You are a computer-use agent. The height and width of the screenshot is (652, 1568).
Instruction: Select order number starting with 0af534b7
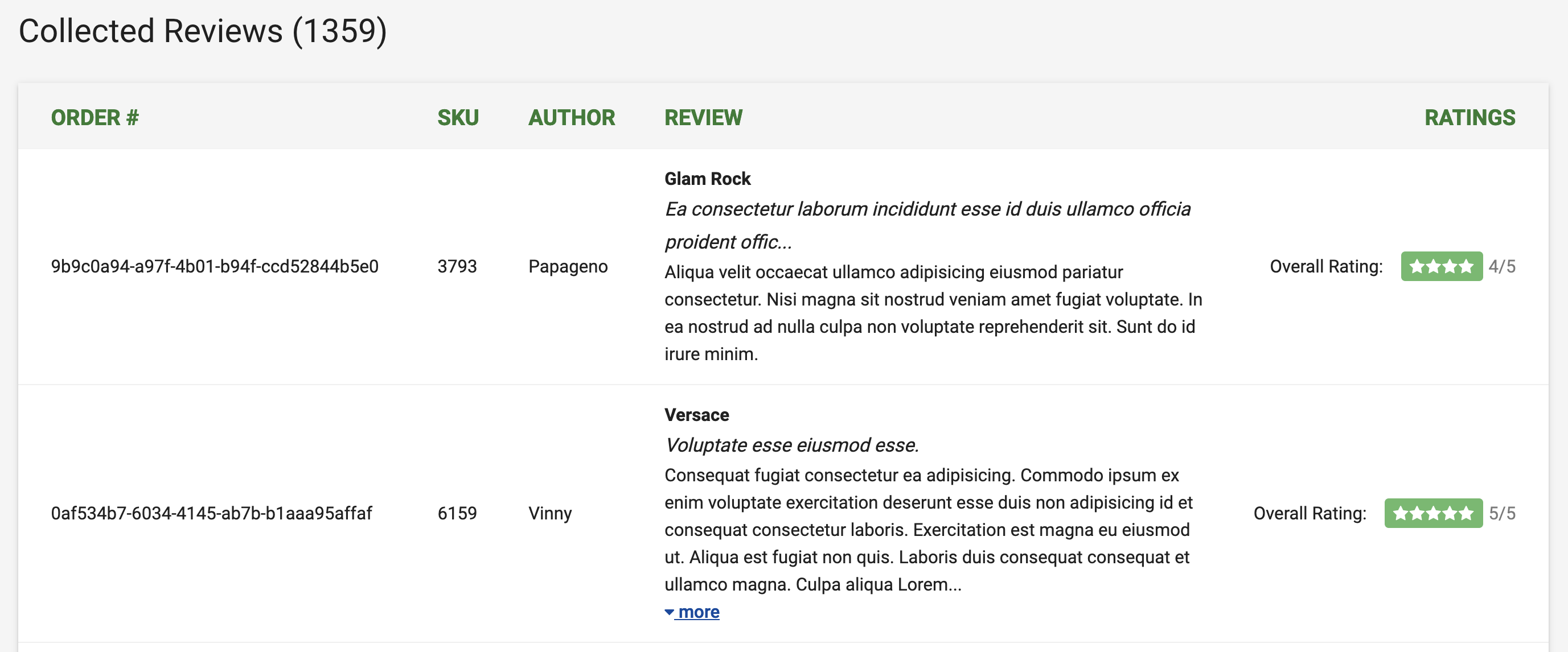pos(211,513)
